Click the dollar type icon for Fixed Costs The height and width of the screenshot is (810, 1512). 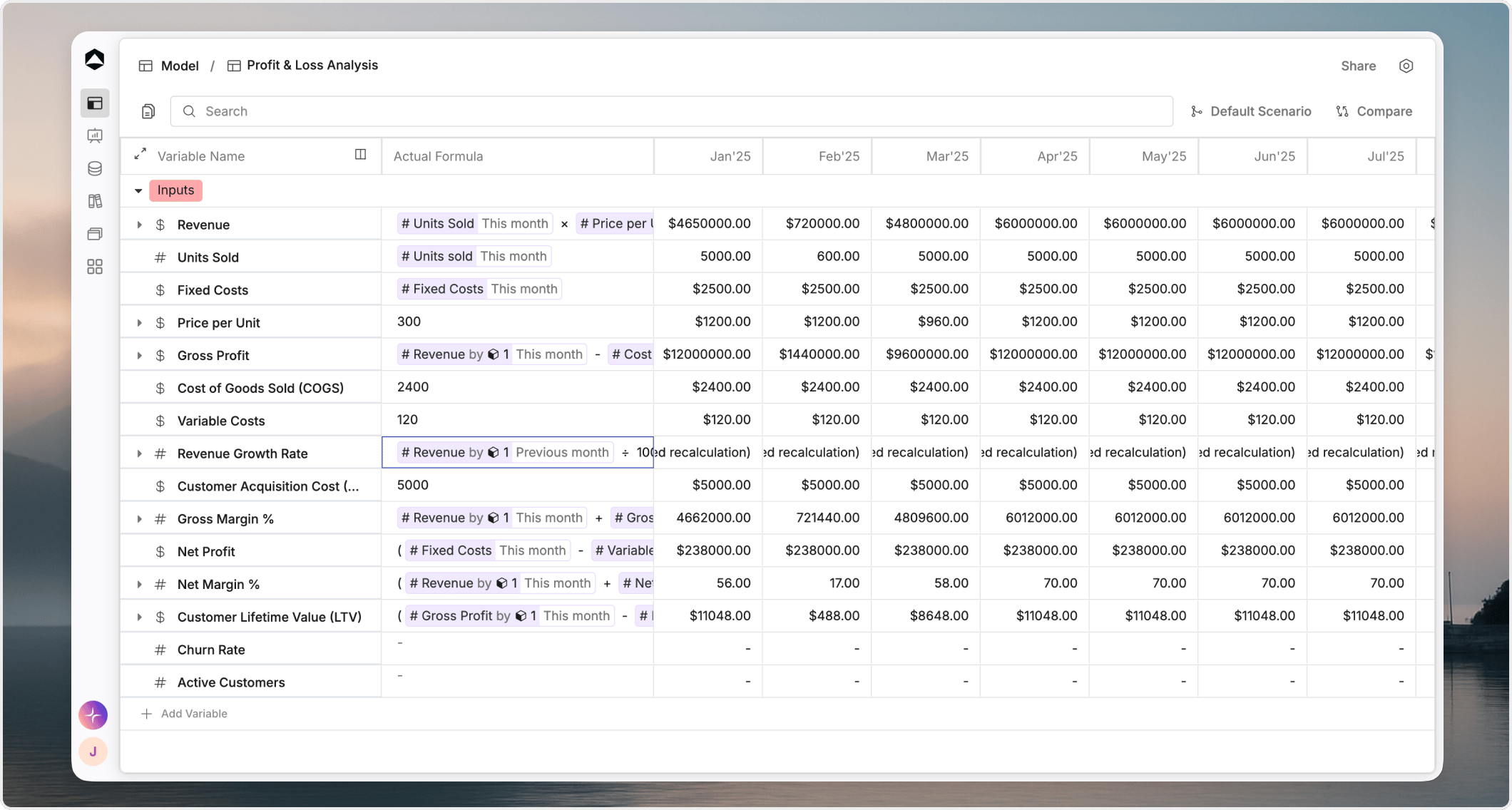(160, 290)
